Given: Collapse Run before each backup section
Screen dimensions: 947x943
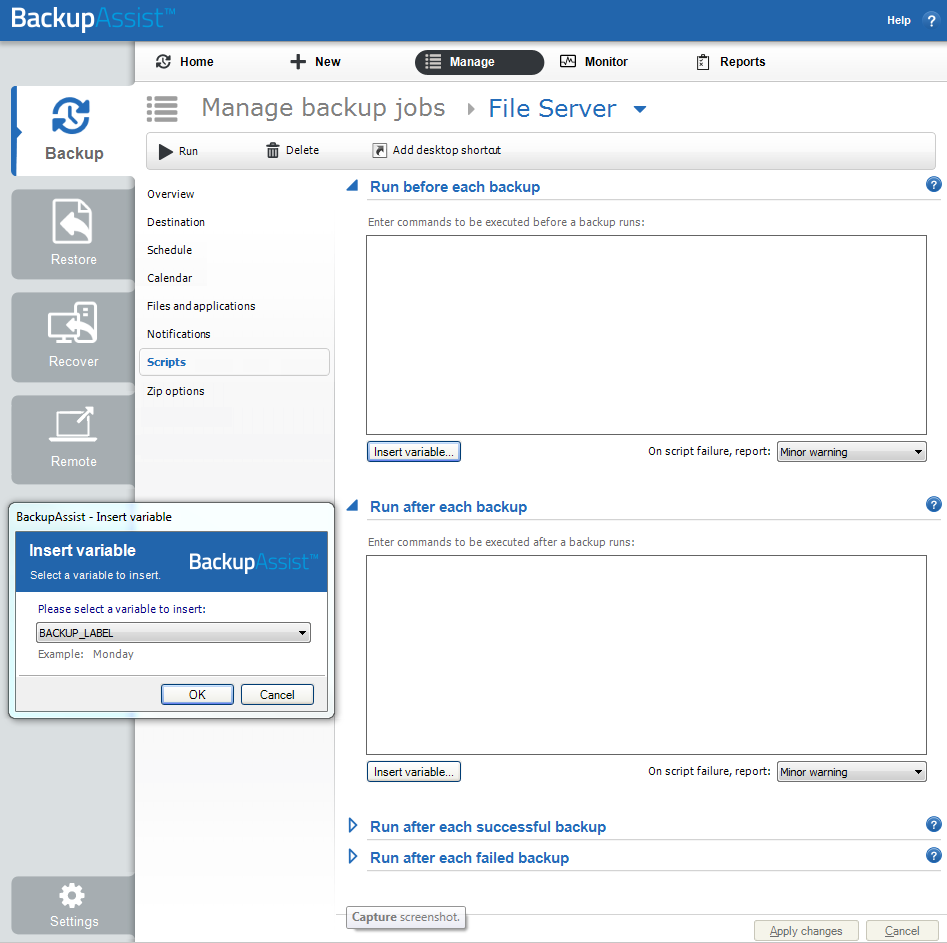Looking at the screenshot, I should coord(353,186).
